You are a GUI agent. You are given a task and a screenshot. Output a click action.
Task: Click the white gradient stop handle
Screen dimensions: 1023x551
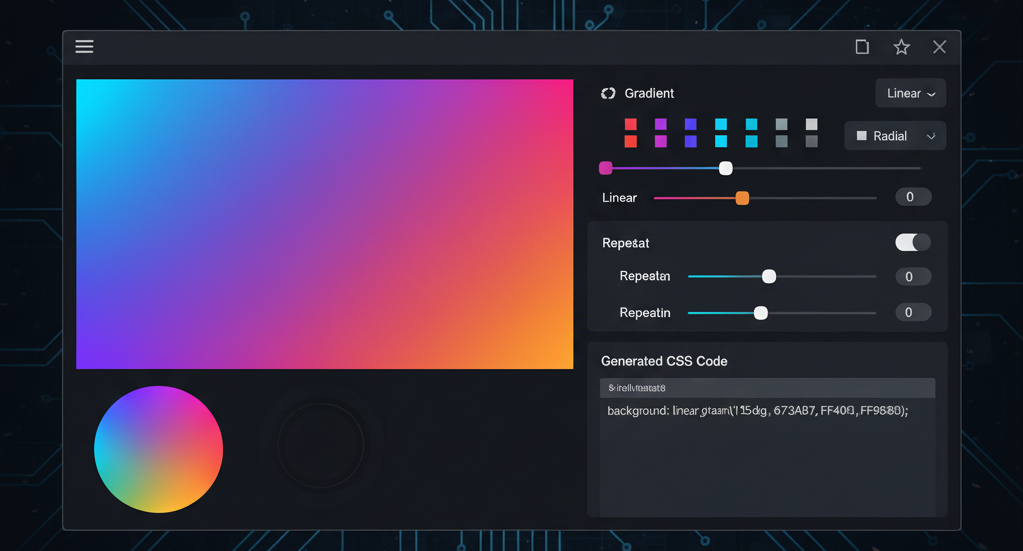pos(726,168)
